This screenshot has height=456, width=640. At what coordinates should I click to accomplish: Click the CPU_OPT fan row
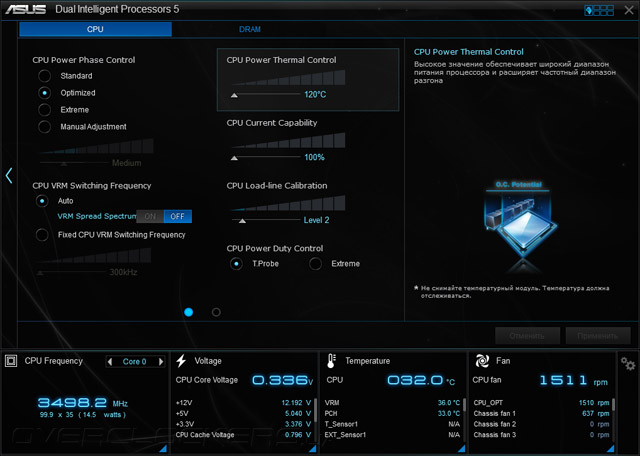(541, 403)
